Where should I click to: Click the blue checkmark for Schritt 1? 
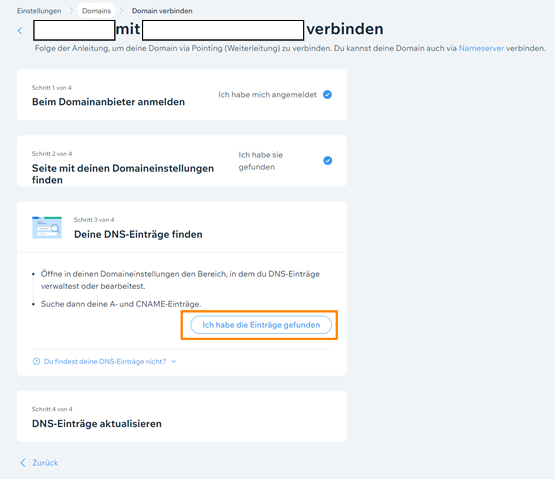pyautogui.click(x=327, y=95)
